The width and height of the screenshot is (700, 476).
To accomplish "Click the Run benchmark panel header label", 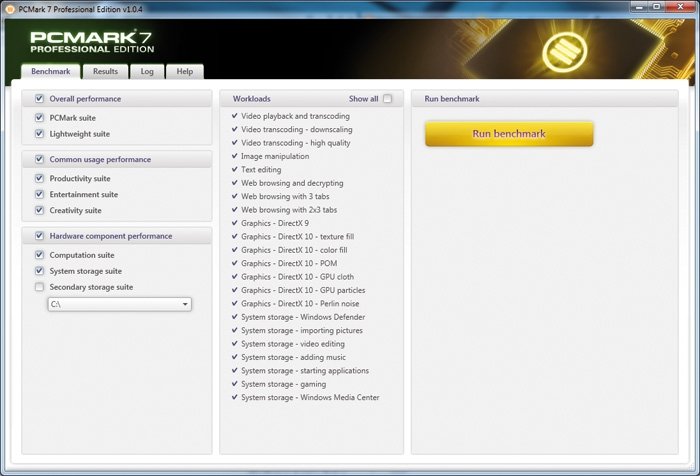I will (452, 99).
